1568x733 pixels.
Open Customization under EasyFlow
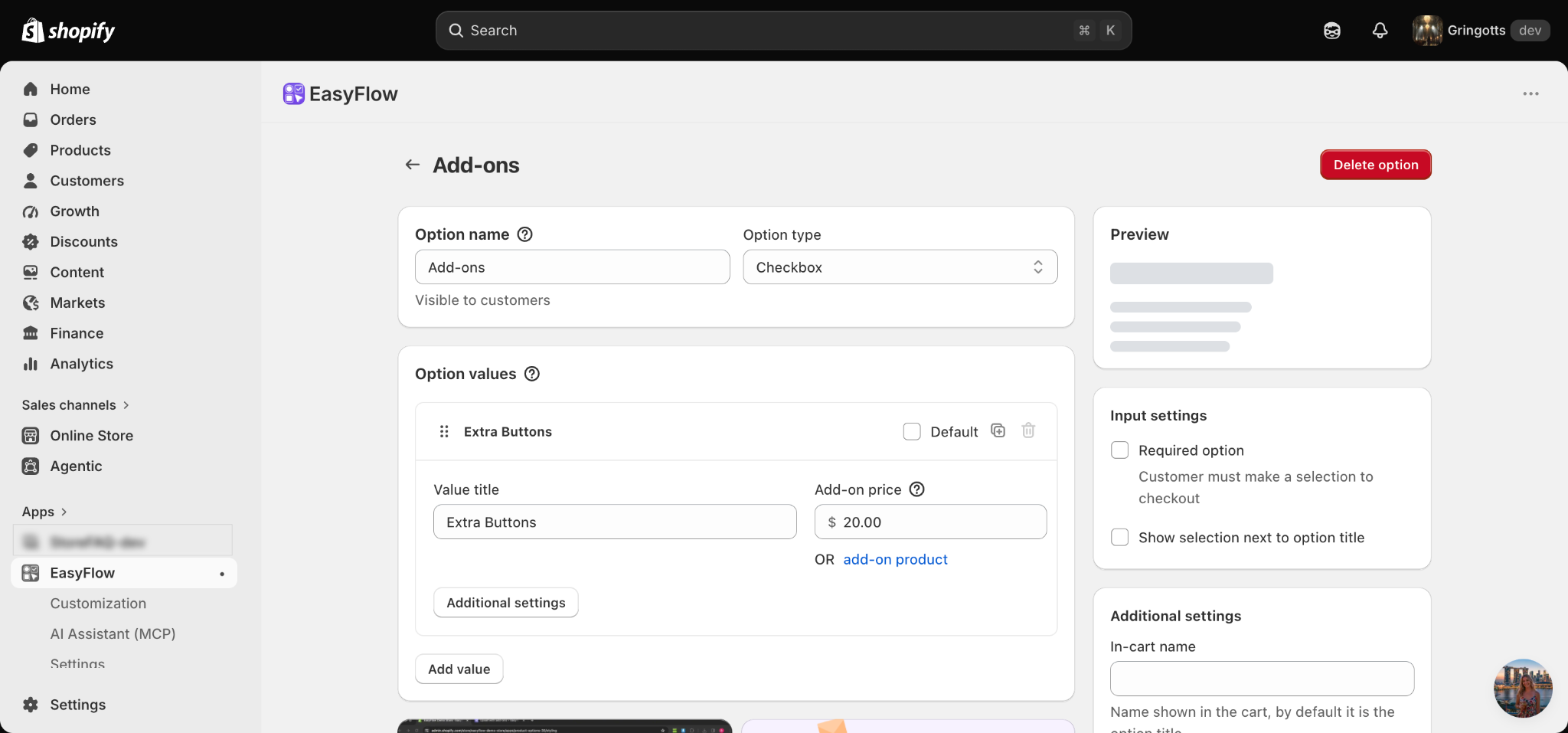coord(98,604)
